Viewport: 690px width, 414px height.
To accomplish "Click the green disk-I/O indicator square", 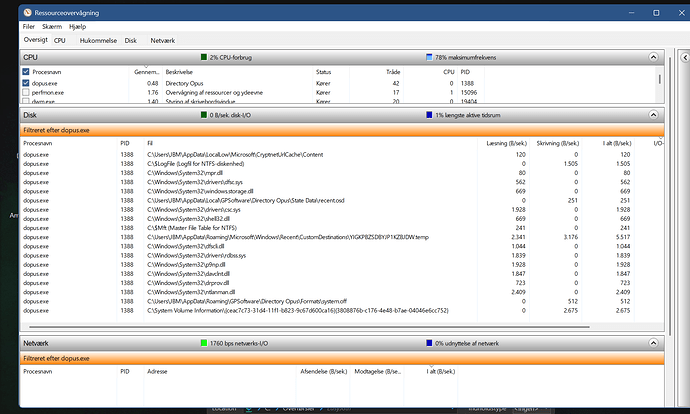I will pos(204,115).
